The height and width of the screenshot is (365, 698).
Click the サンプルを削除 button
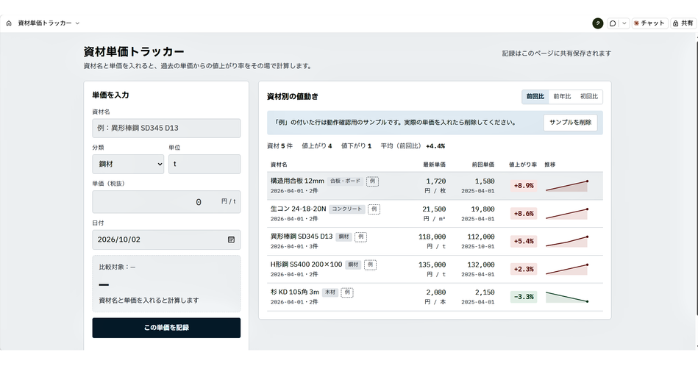tap(570, 122)
